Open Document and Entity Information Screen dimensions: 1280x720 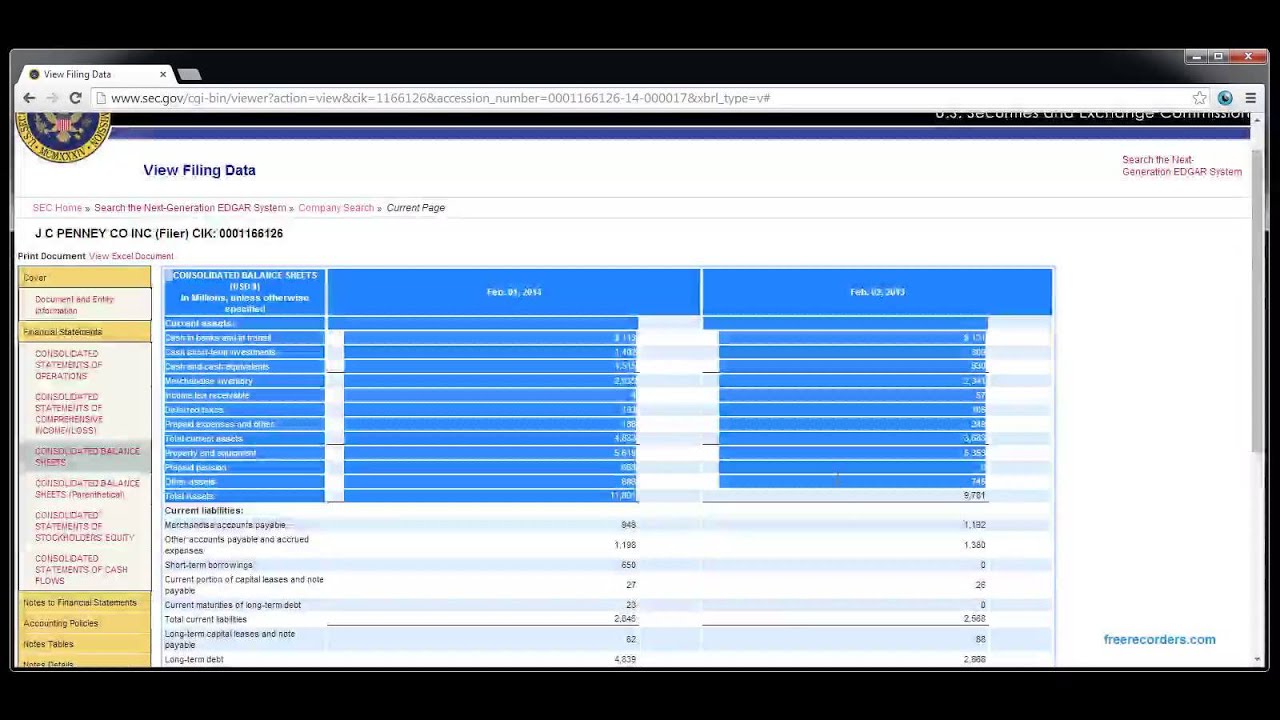(74, 305)
